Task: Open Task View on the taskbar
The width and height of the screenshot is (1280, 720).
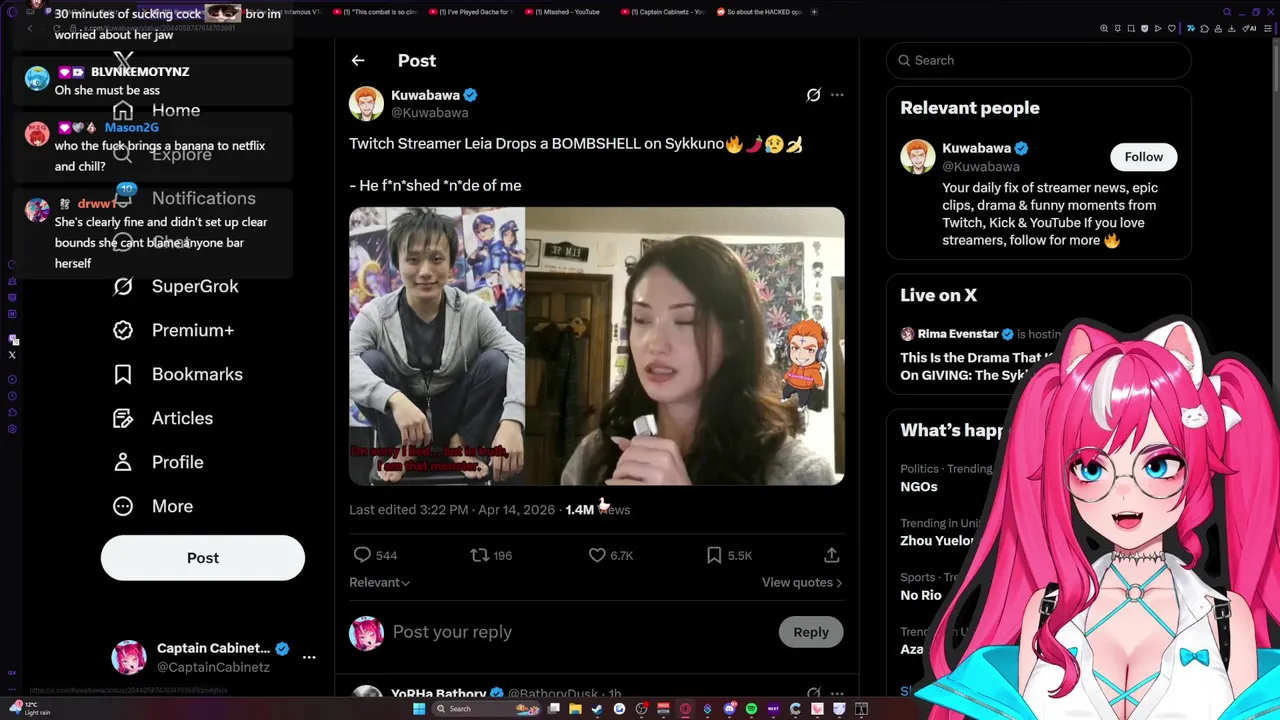Action: pos(553,709)
